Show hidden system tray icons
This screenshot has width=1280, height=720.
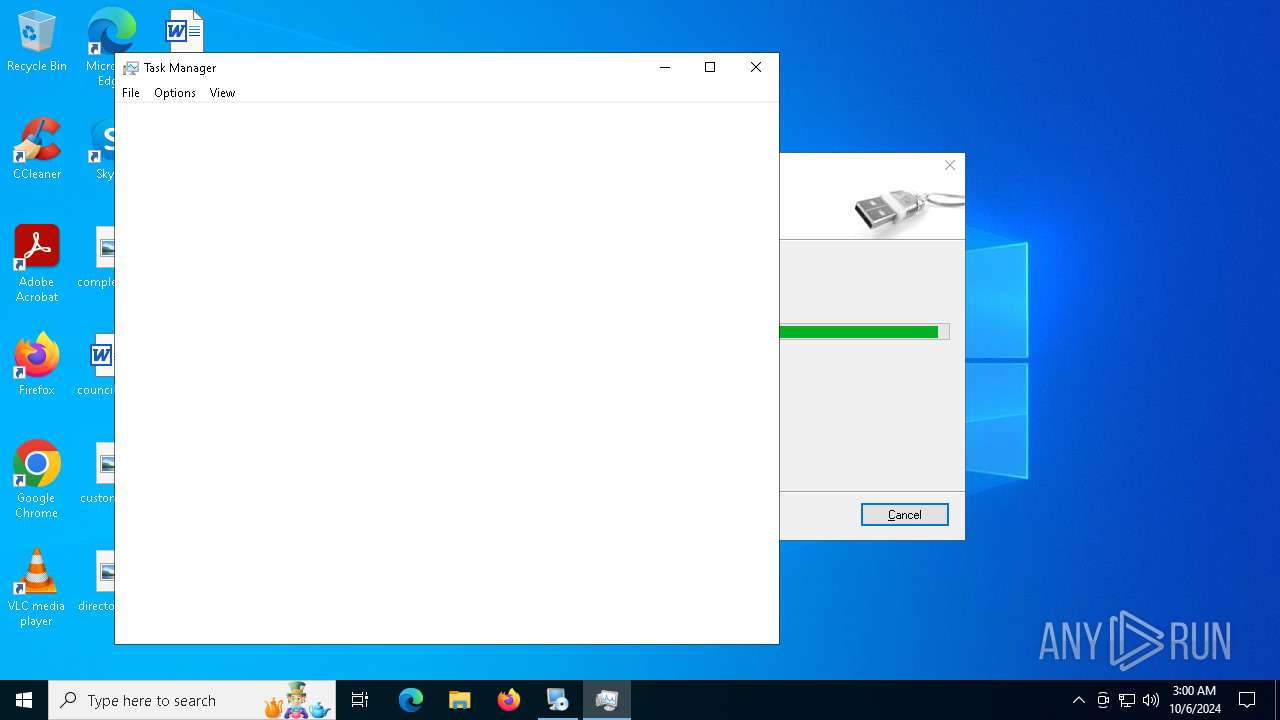[x=1078, y=700]
